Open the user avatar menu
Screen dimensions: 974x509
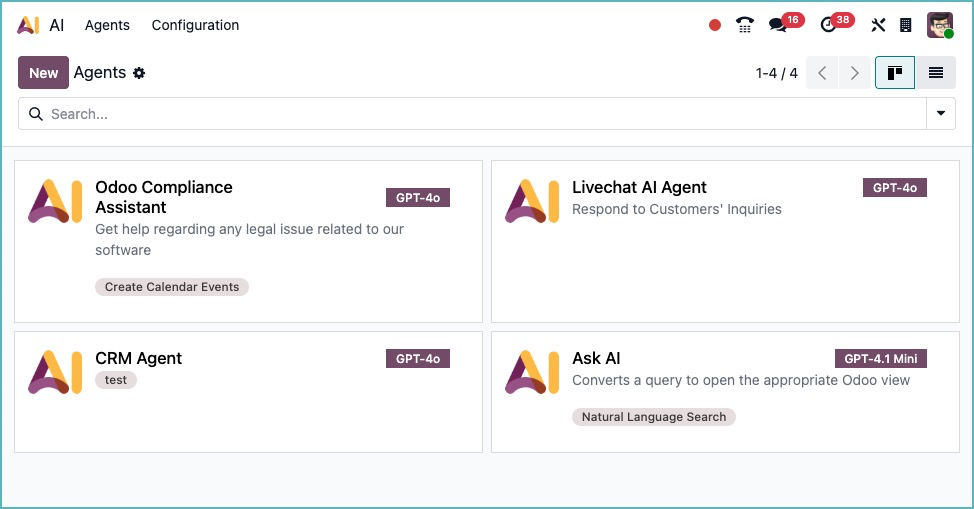939,25
